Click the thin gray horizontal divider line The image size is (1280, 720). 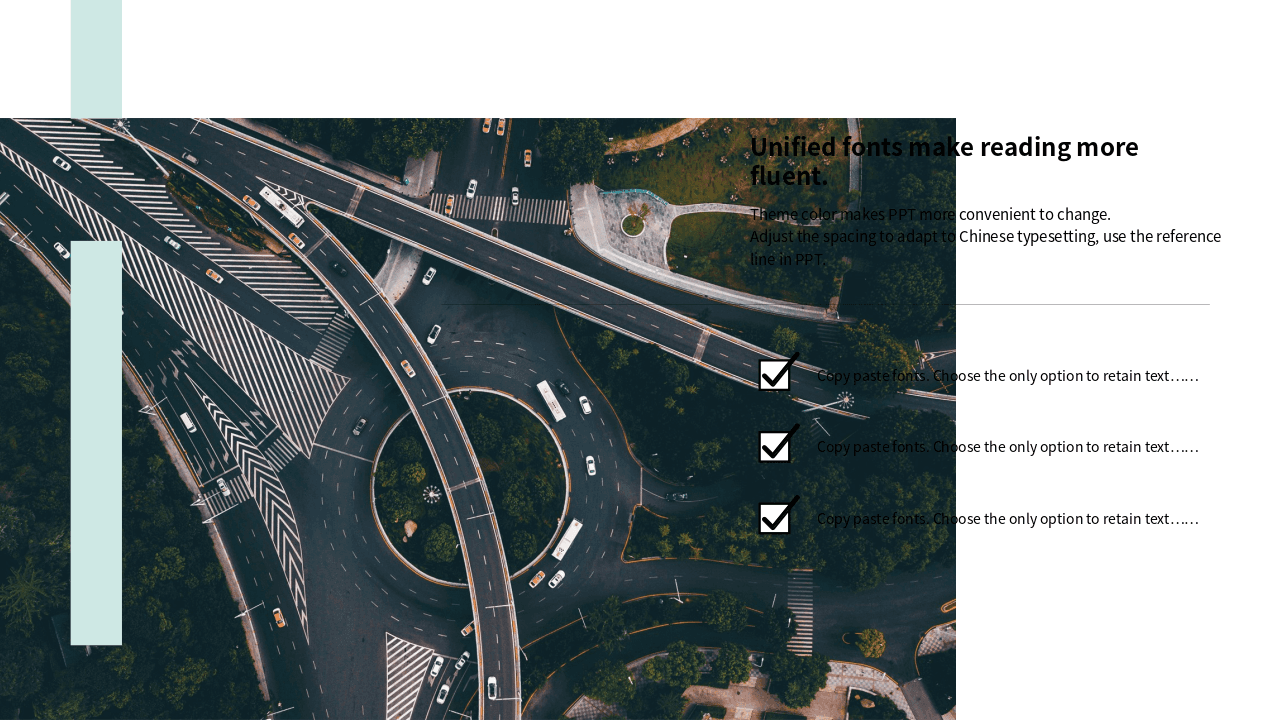(x=825, y=304)
